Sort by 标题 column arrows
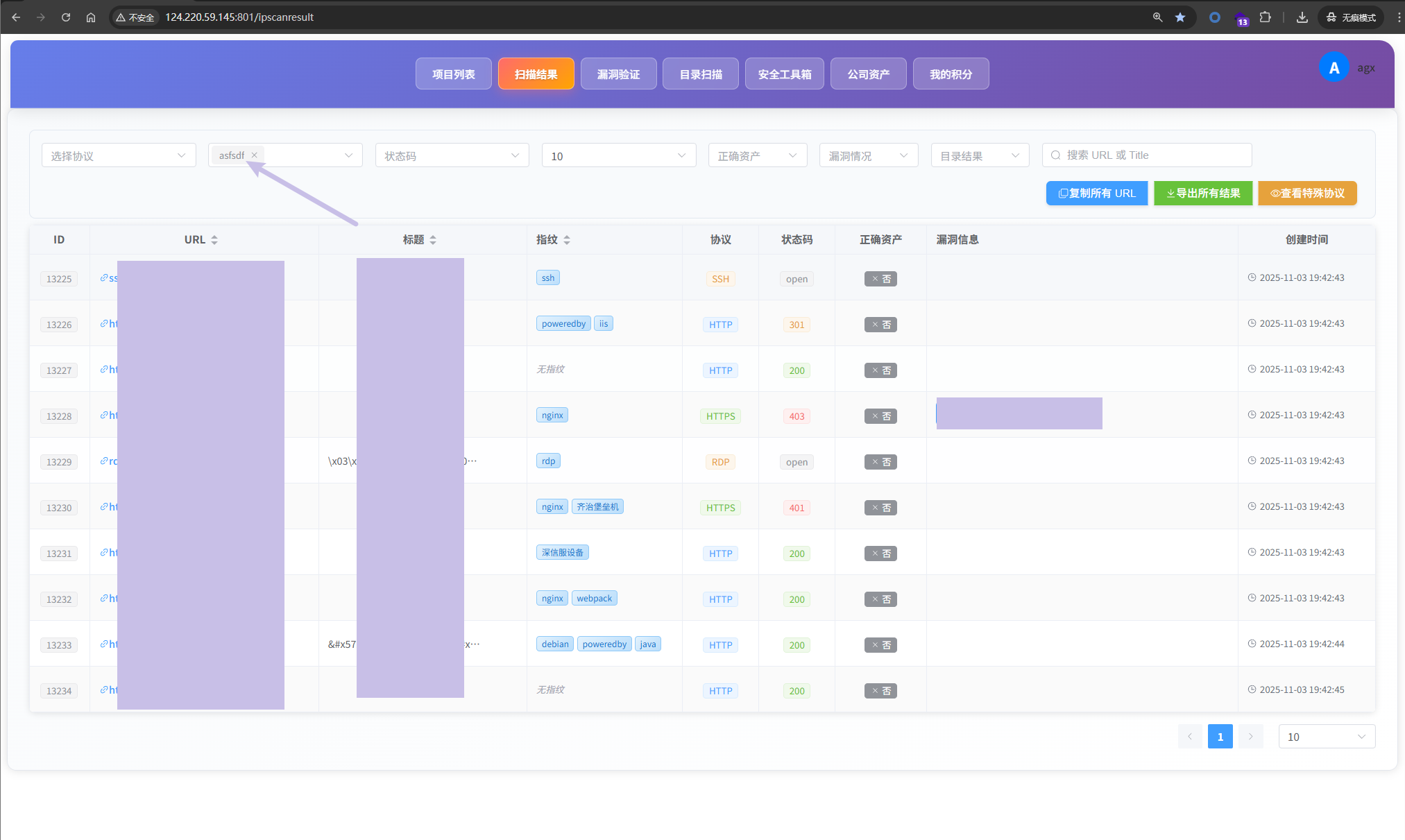Screen dimensions: 1405x840 click(x=433, y=240)
